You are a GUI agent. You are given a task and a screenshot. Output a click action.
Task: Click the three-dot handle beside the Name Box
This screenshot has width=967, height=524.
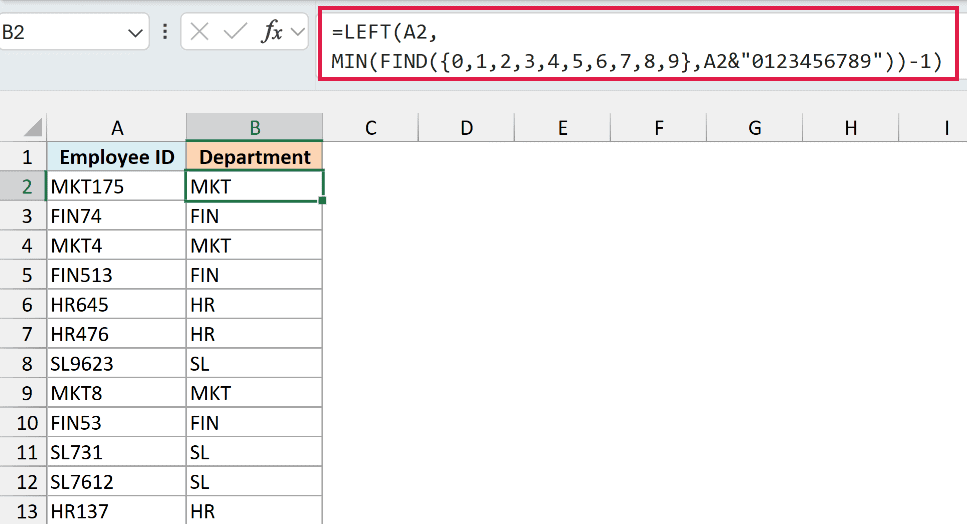pyautogui.click(x=165, y=31)
